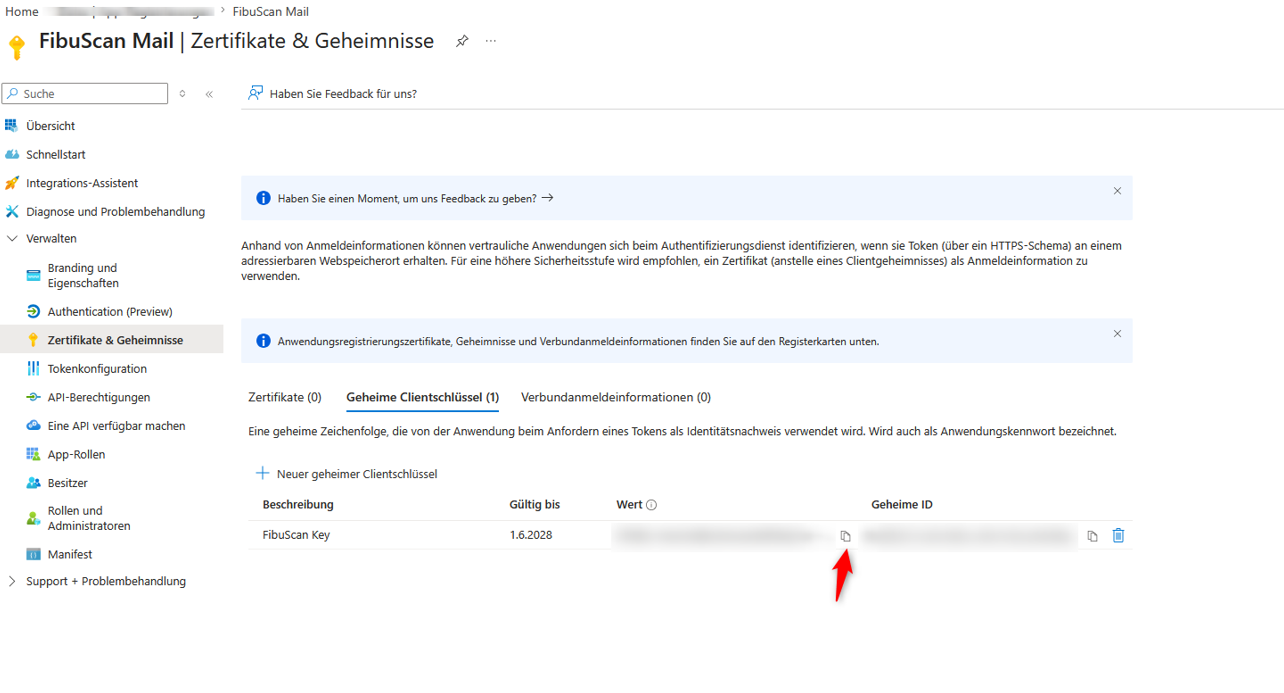Open FibuScan Mail breadcrumb

pyautogui.click(x=271, y=12)
